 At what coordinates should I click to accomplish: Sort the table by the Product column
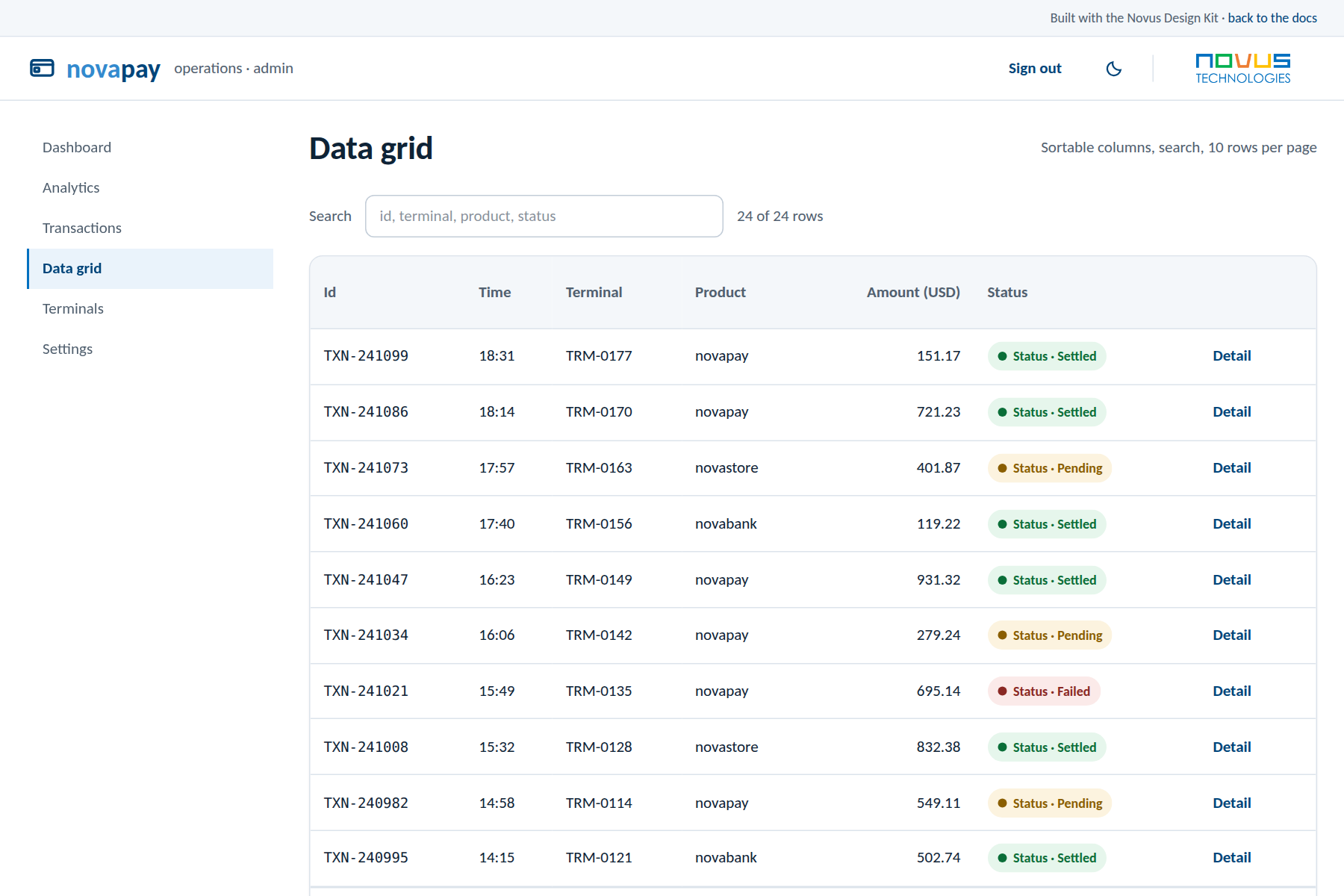(720, 293)
